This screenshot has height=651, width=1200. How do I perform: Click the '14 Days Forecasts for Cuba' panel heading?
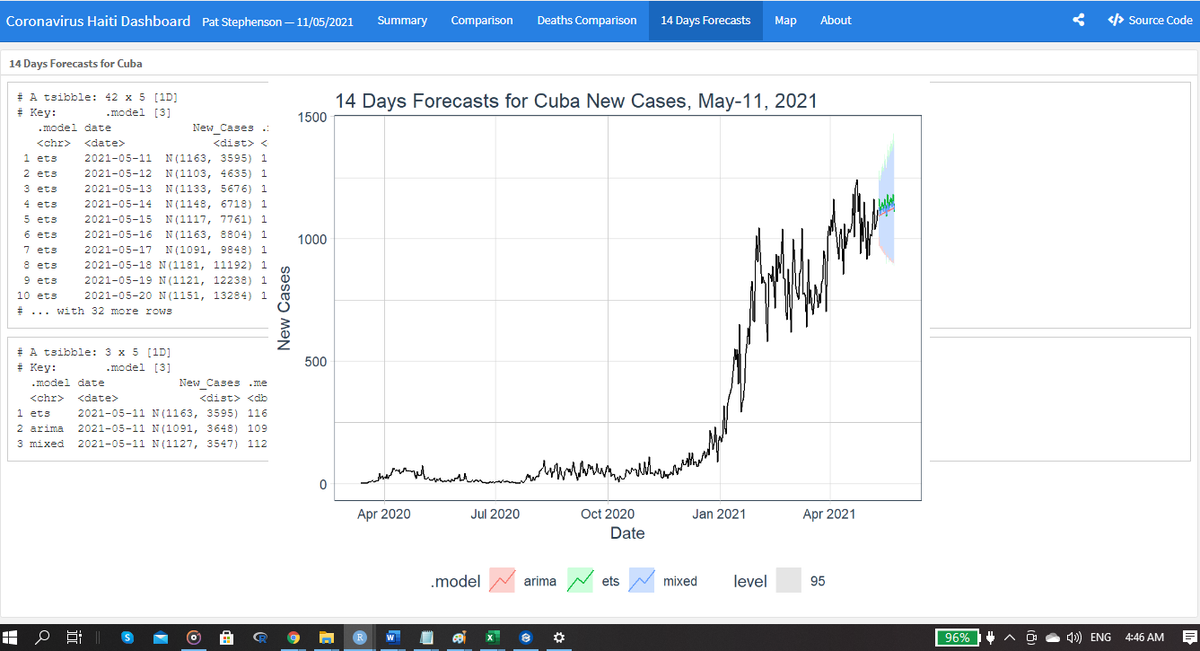coord(76,63)
